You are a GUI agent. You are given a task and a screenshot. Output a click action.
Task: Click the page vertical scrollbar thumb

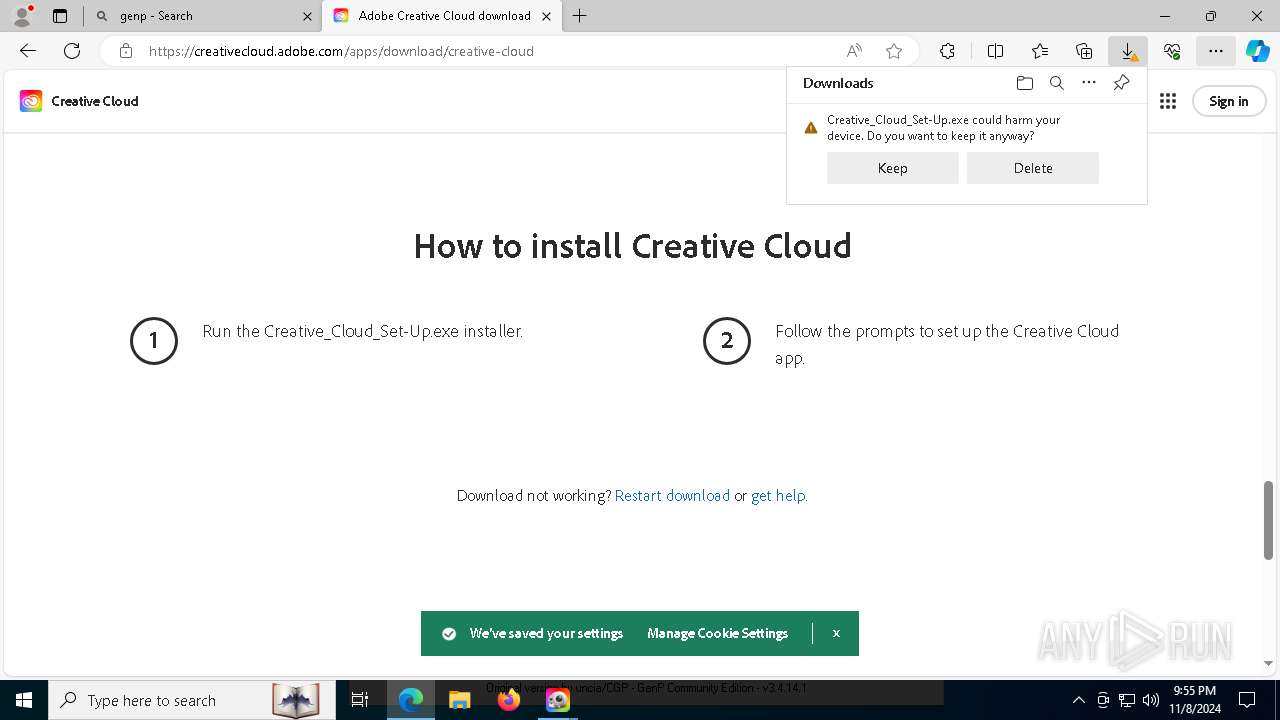[1268, 520]
